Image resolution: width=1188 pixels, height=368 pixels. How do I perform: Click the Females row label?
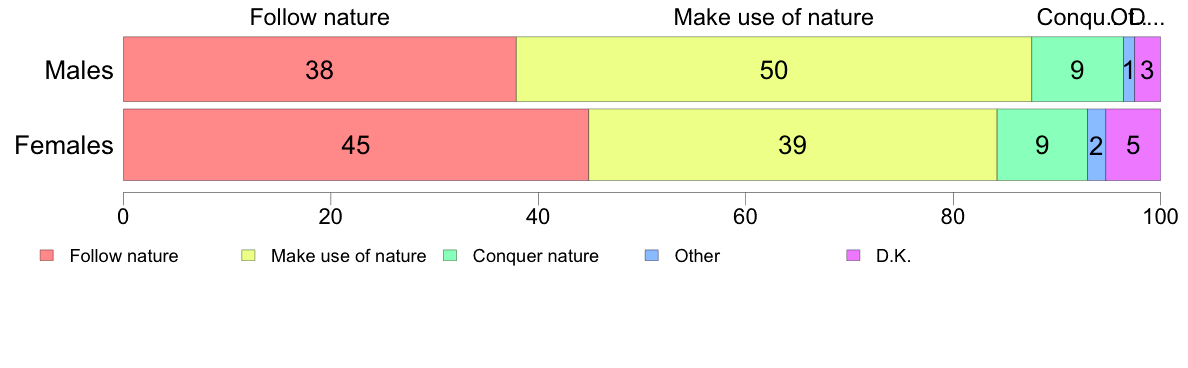(64, 145)
